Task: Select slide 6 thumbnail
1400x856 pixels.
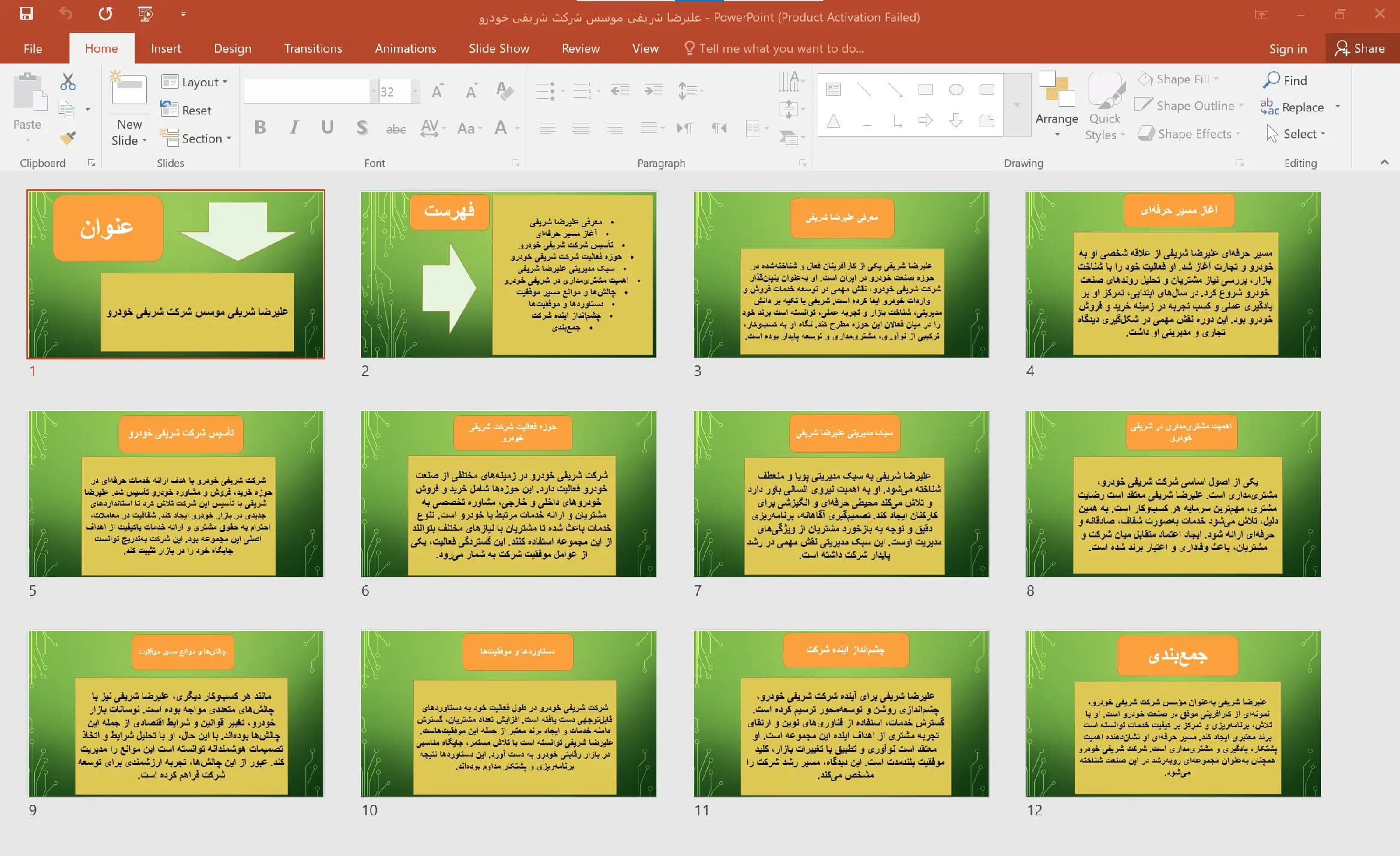Action: 508,494
